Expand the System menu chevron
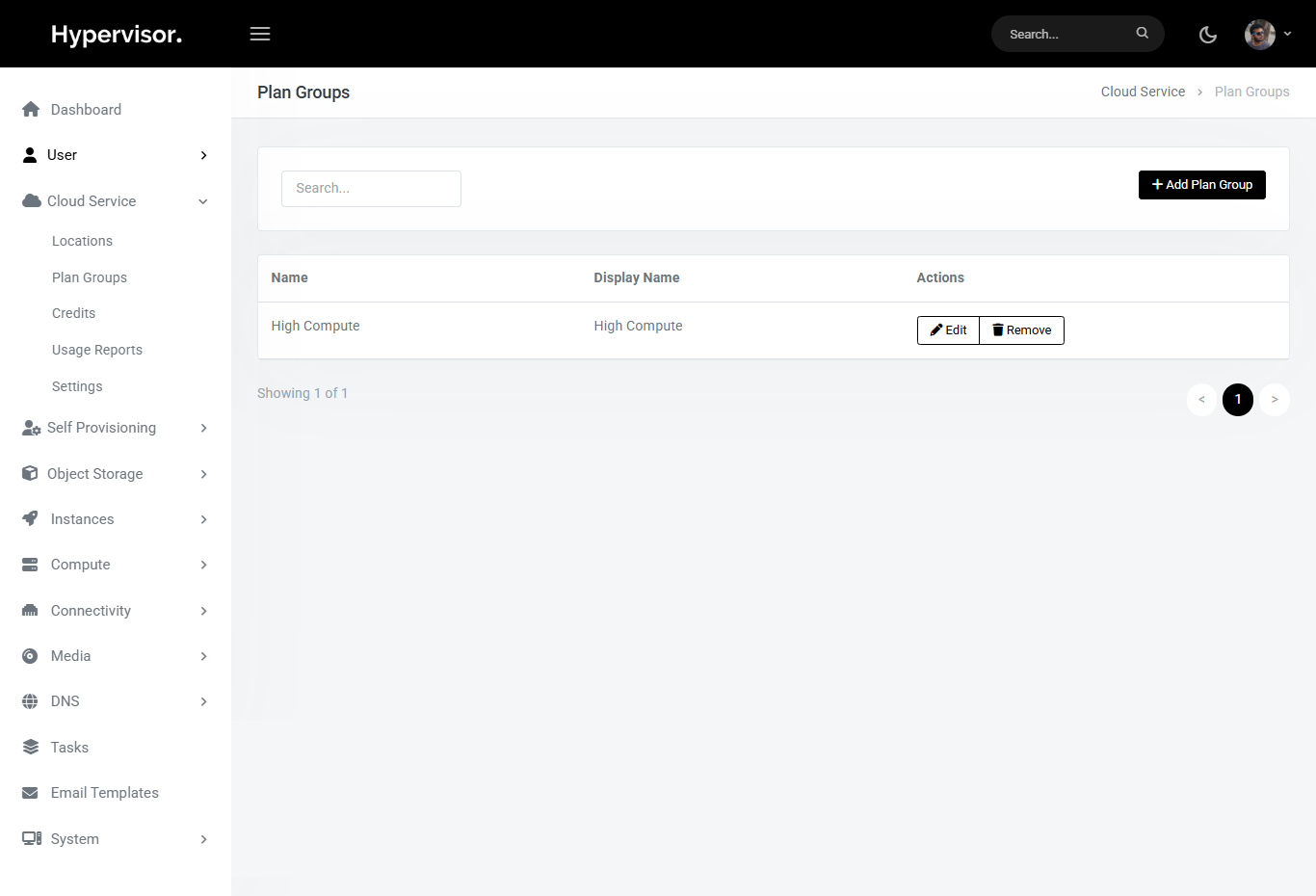This screenshot has height=896, width=1316. click(x=203, y=839)
